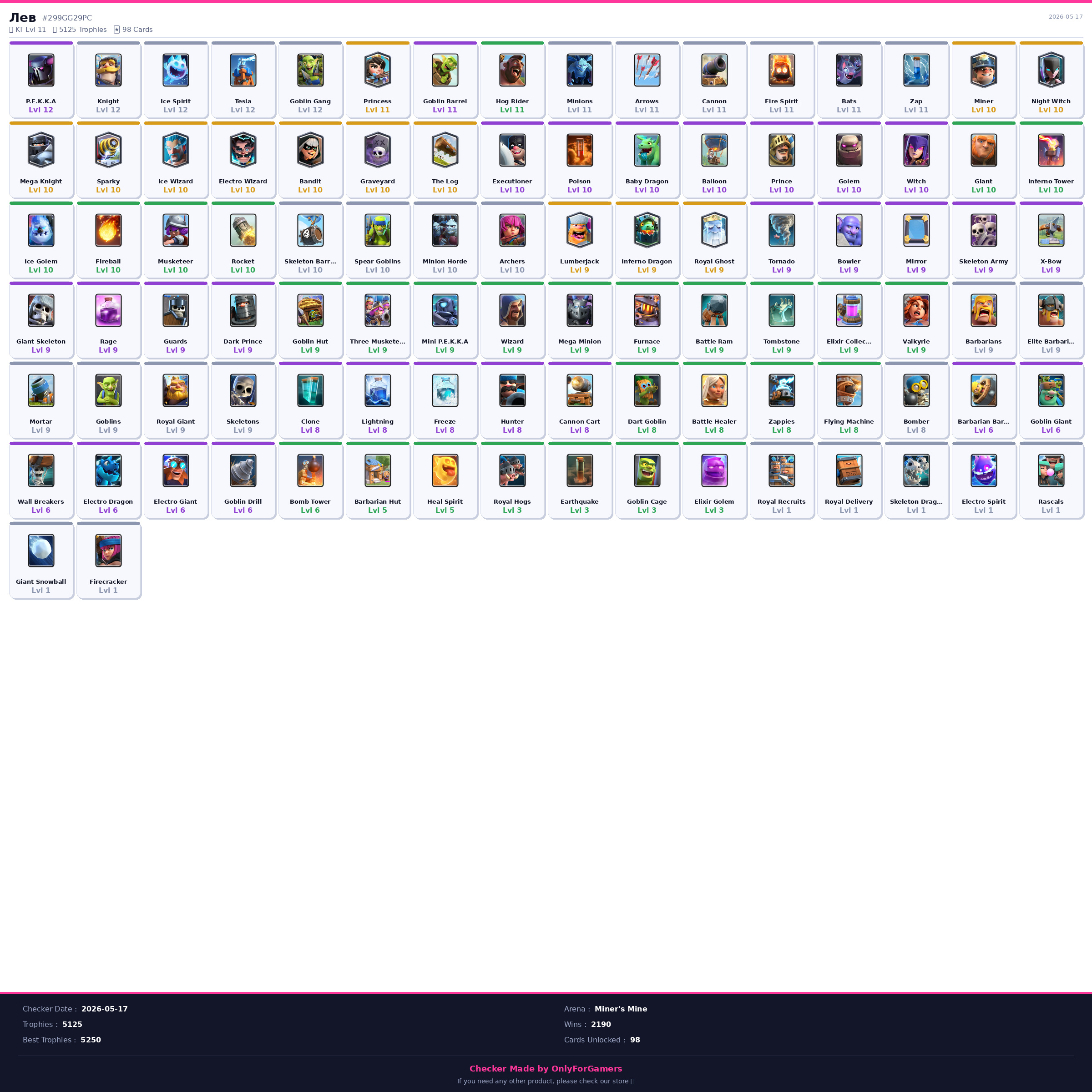Open the Goblin Drill card icon
Viewport: 1092px width, 1092px height.
click(243, 470)
